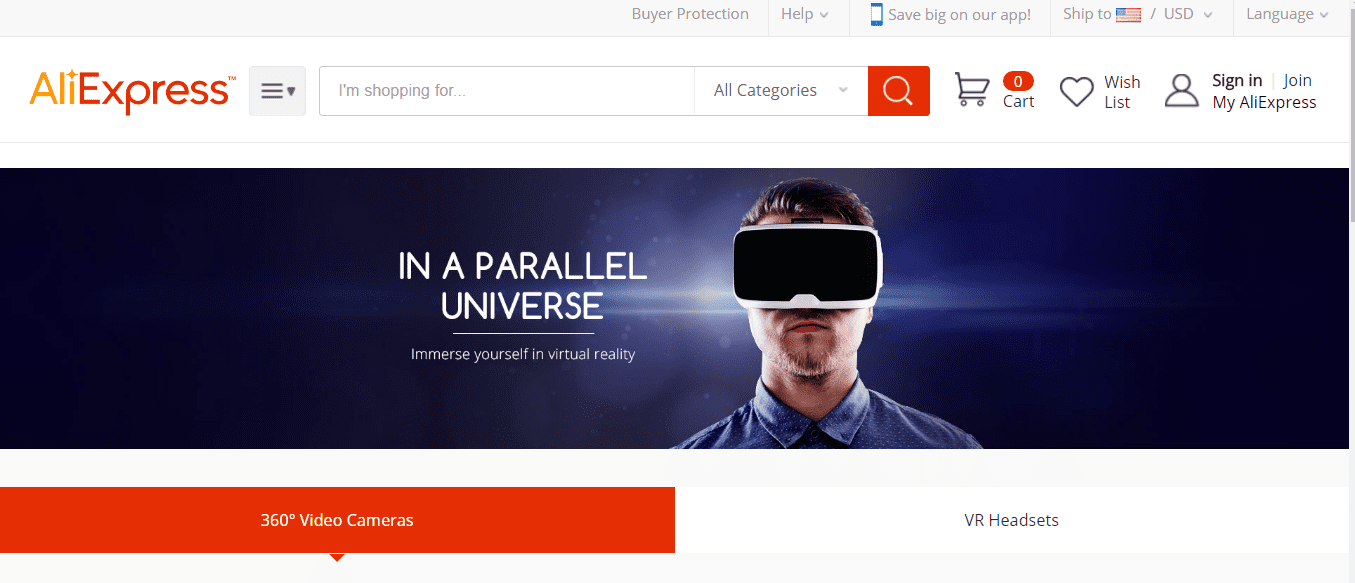Open the shopping cart icon
The height and width of the screenshot is (583, 1355).
[x=972, y=90]
